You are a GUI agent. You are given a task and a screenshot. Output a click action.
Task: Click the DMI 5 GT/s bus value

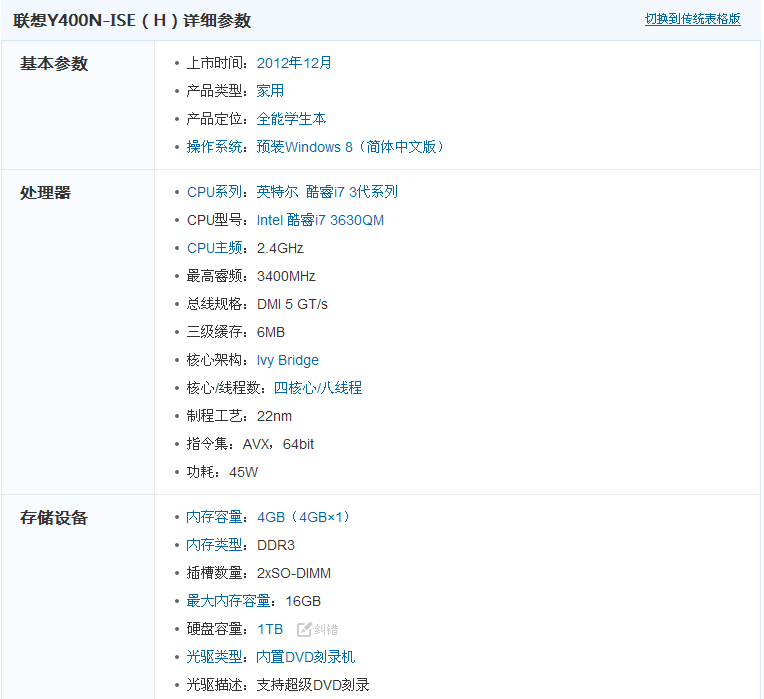[x=292, y=304]
